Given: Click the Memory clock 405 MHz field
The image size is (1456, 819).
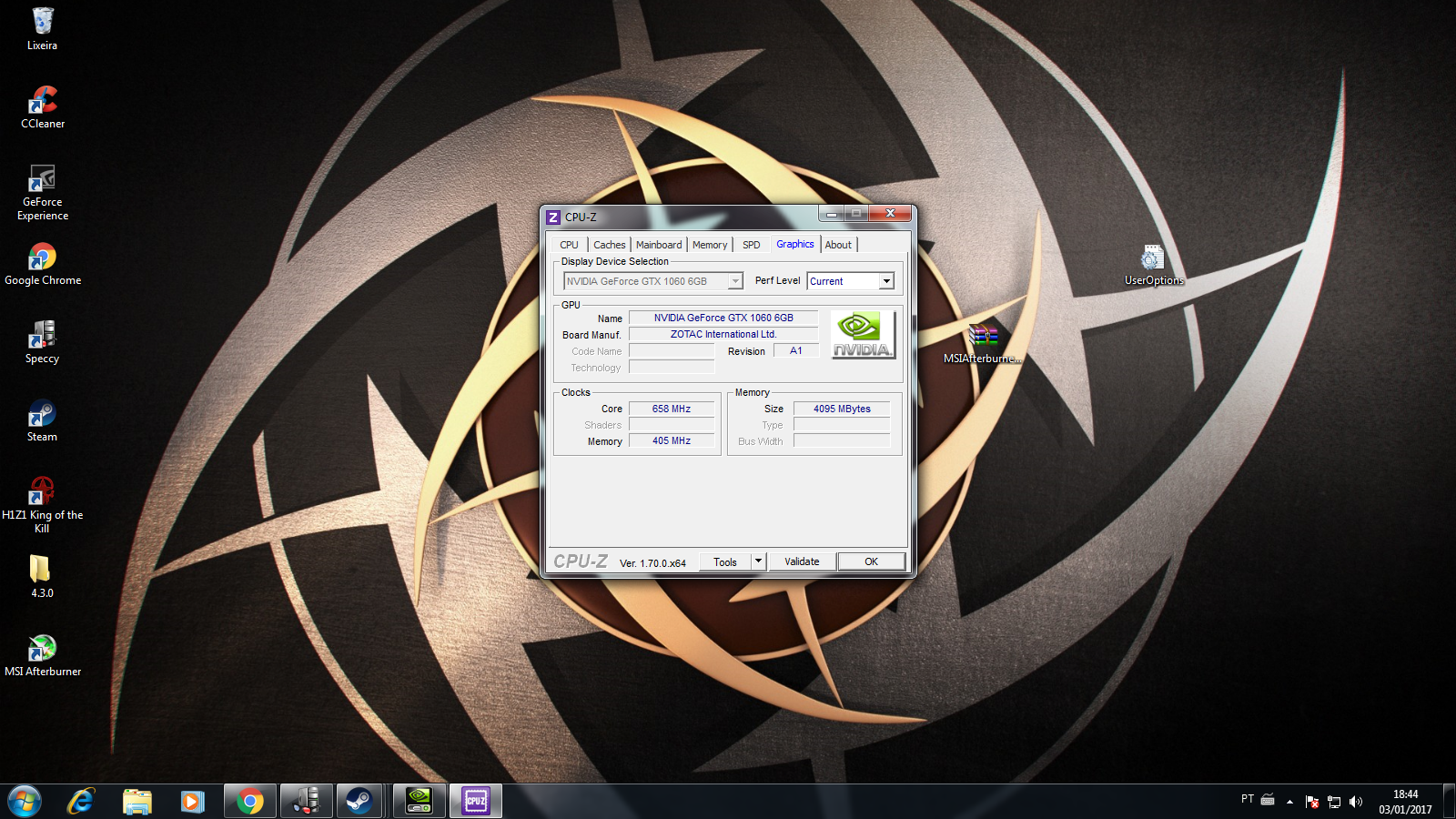Looking at the screenshot, I should [672, 440].
